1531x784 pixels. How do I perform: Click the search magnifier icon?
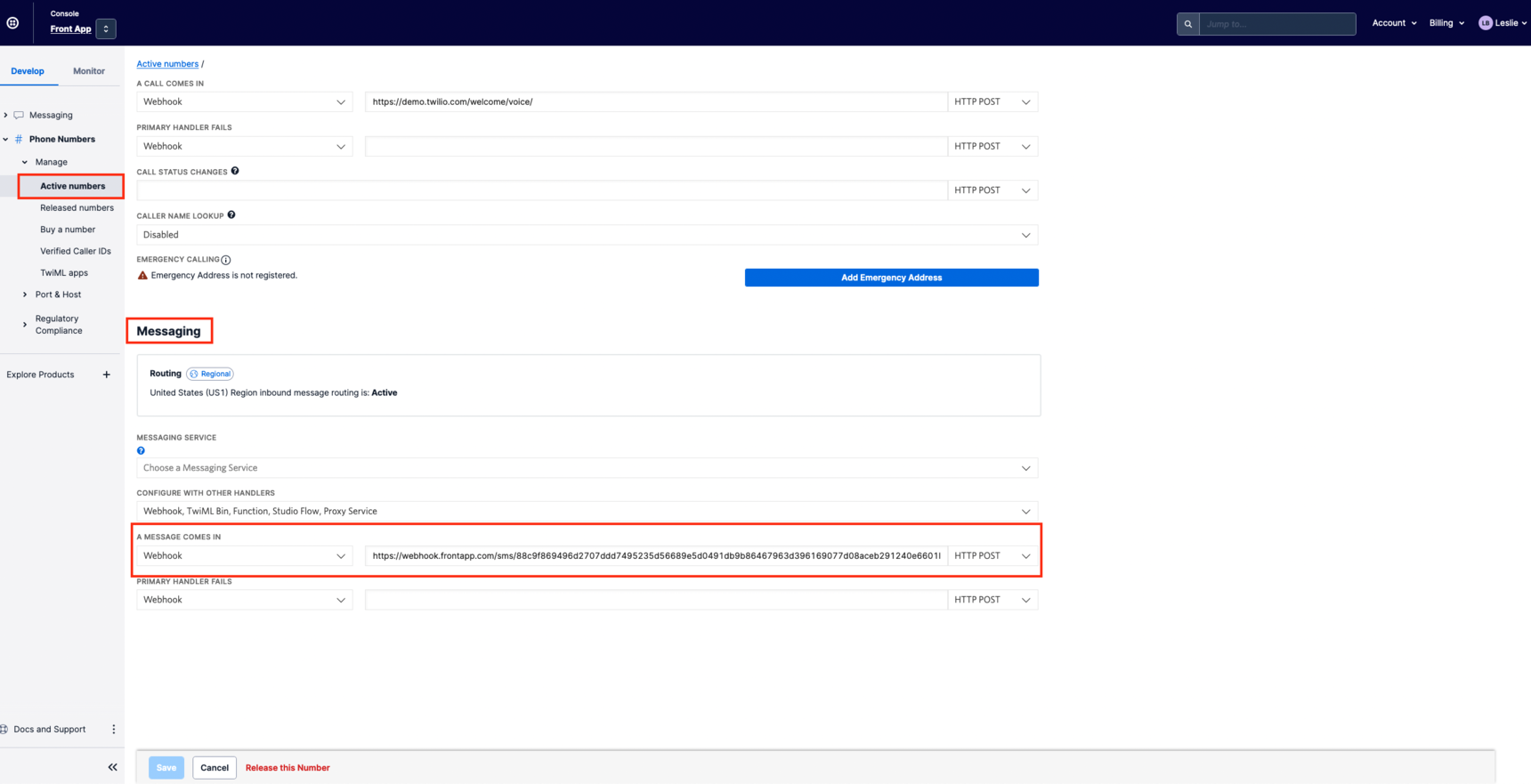[1187, 24]
